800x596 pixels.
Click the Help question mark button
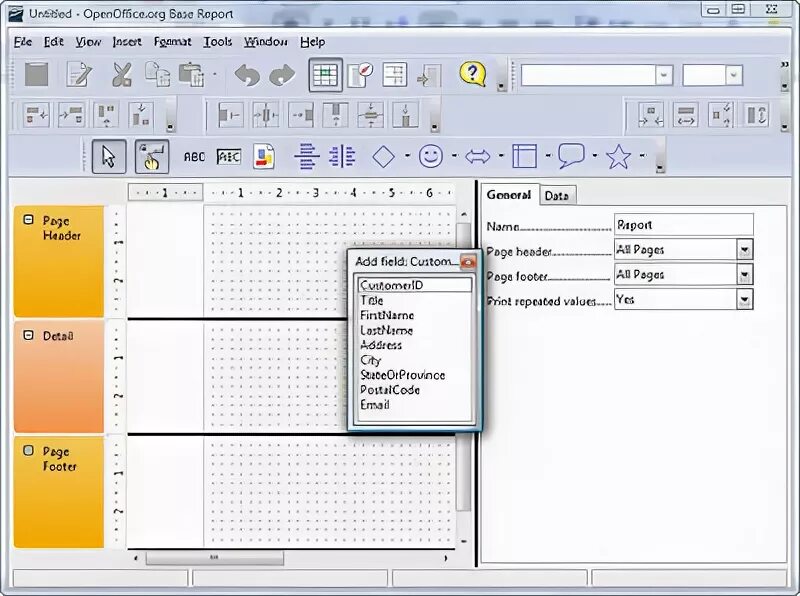[x=471, y=74]
